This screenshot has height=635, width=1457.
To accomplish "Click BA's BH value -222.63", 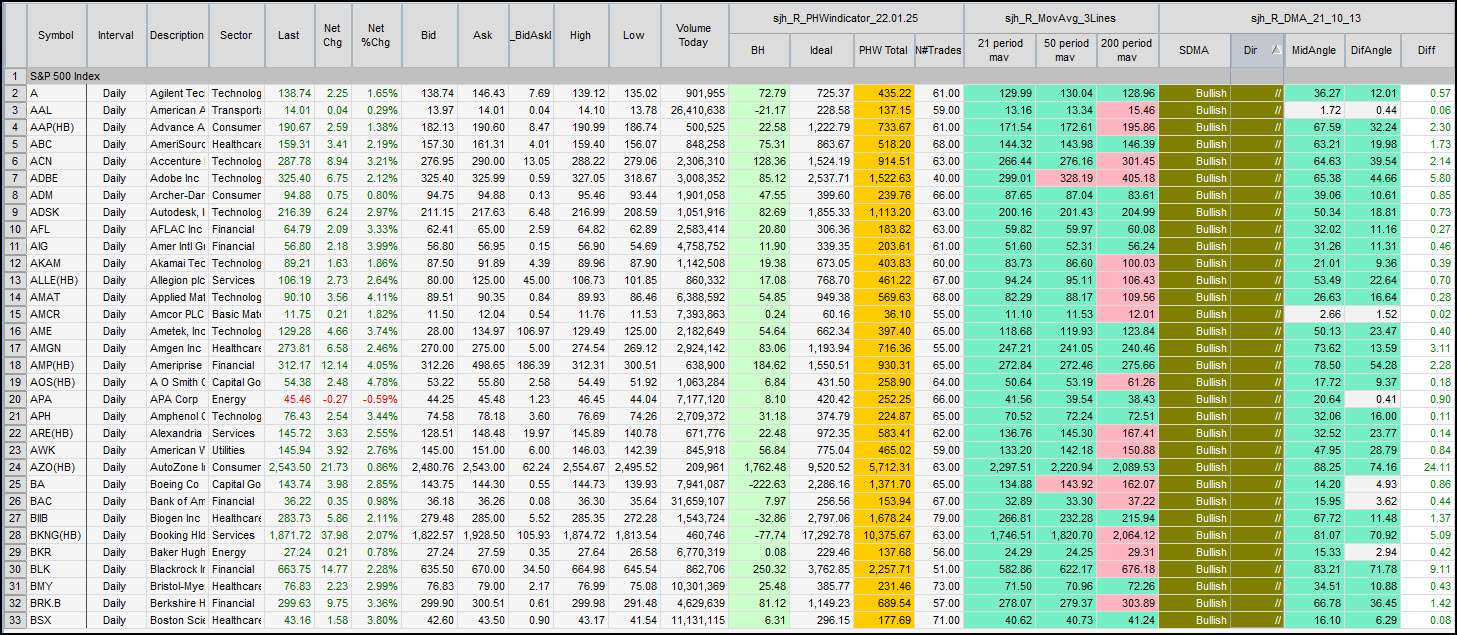I will click(768, 484).
